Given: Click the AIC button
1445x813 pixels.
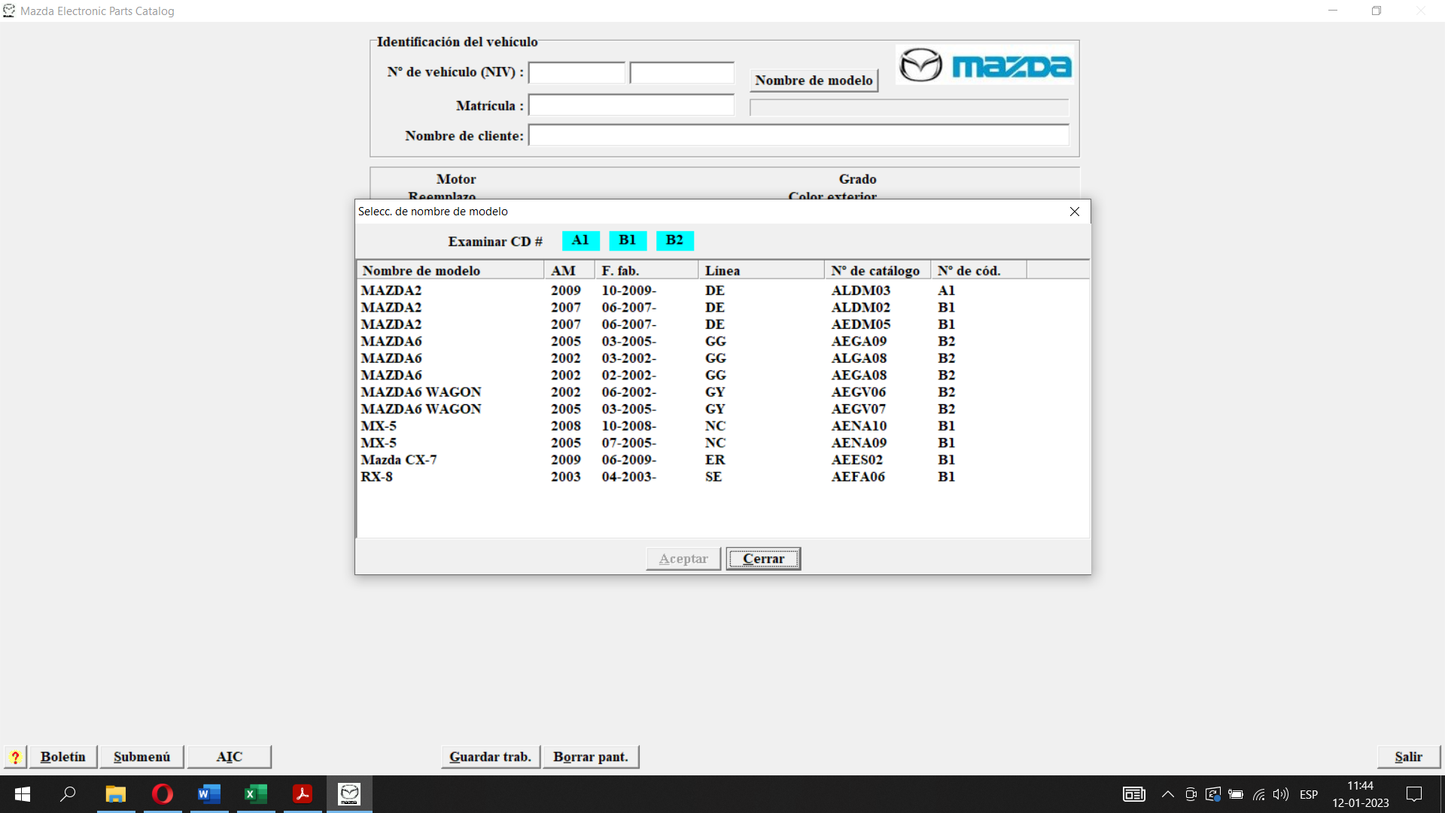Looking at the screenshot, I should click(x=229, y=757).
